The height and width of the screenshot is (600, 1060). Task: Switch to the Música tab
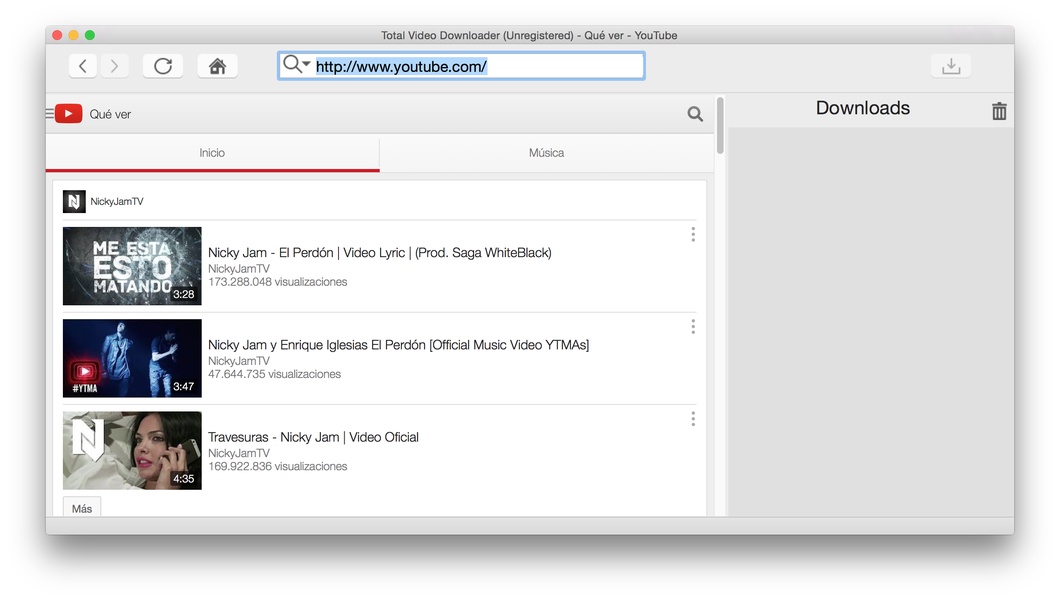(x=546, y=153)
